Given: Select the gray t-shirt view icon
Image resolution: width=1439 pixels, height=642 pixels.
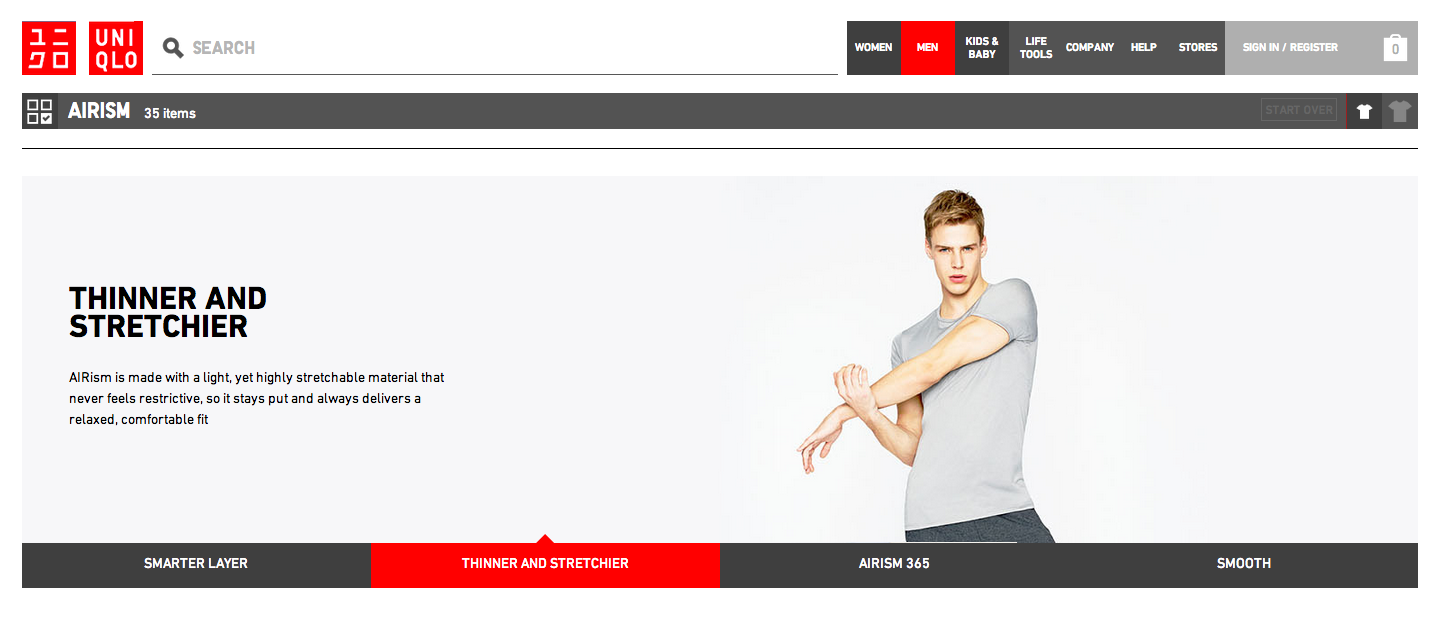Looking at the screenshot, I should (1400, 111).
